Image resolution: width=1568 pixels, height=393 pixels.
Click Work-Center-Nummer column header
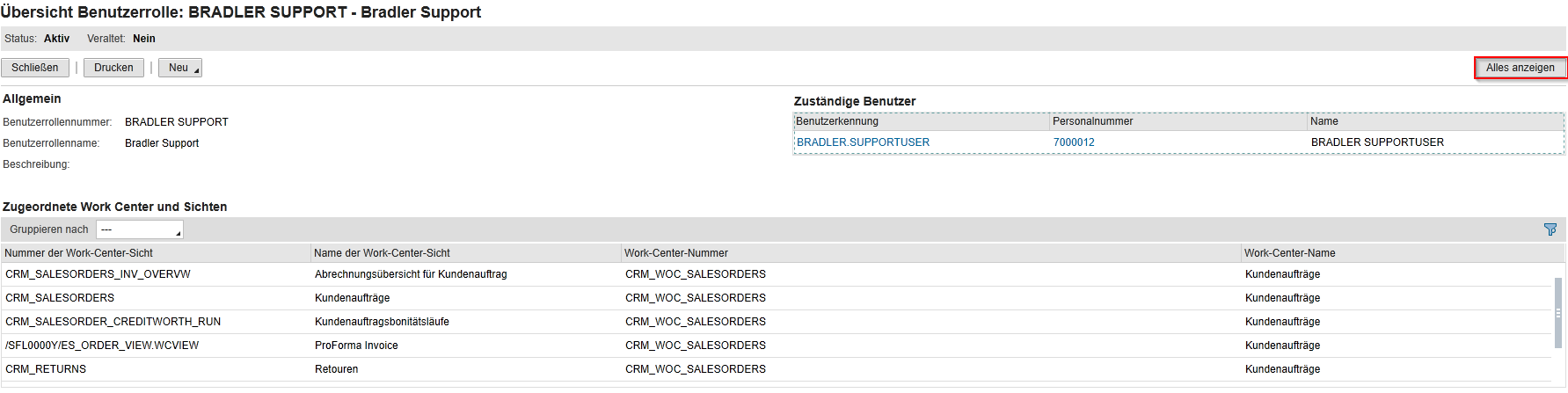[931, 253]
